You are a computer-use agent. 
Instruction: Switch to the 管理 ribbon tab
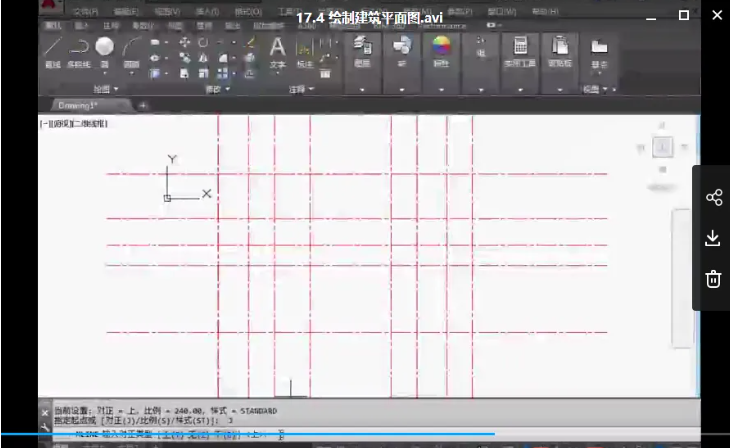pyautogui.click(x=204, y=26)
